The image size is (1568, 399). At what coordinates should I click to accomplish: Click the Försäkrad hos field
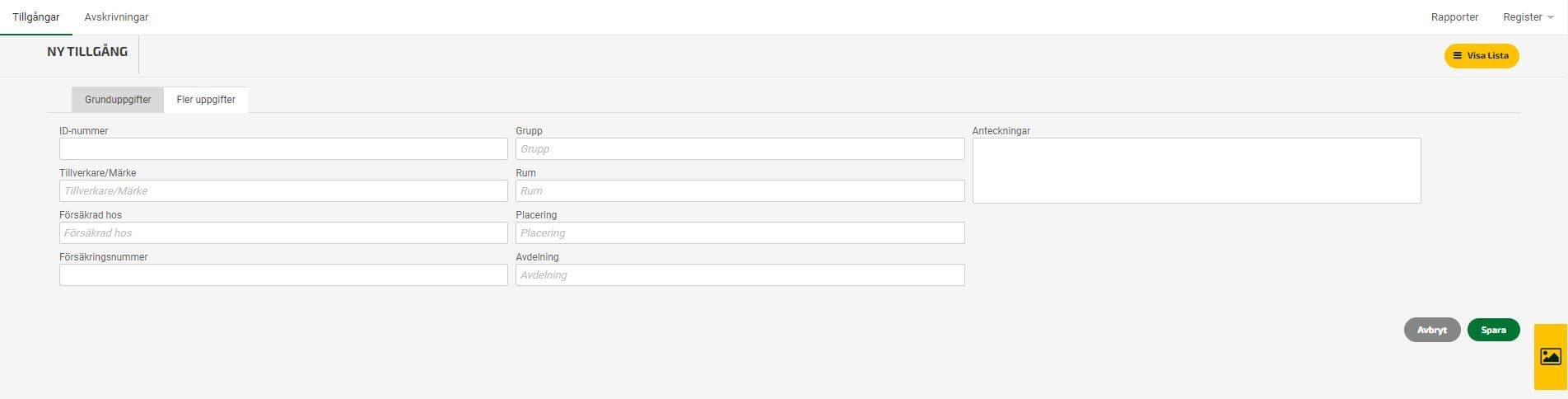(x=283, y=233)
